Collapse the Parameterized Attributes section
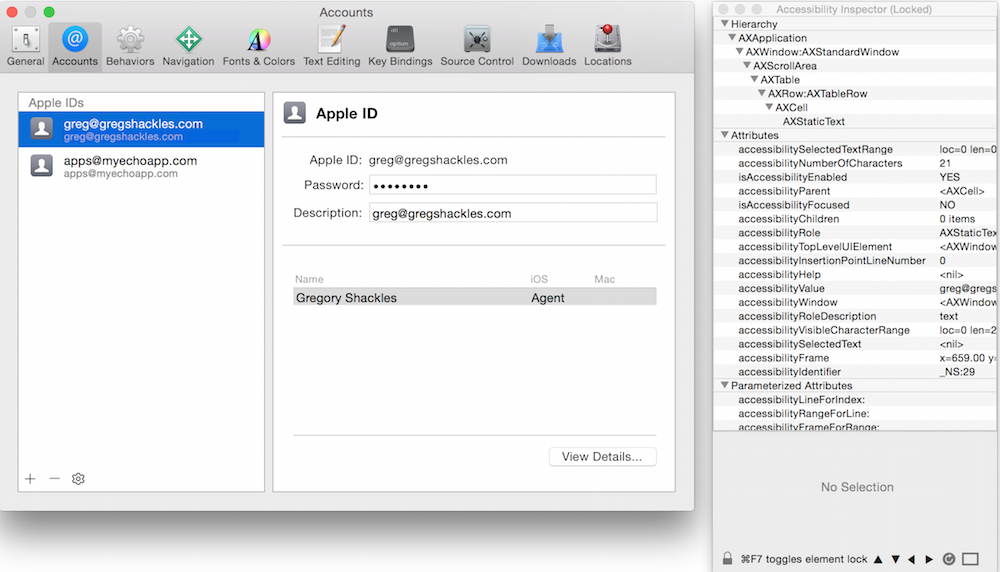This screenshot has height=572, width=1000. point(724,385)
